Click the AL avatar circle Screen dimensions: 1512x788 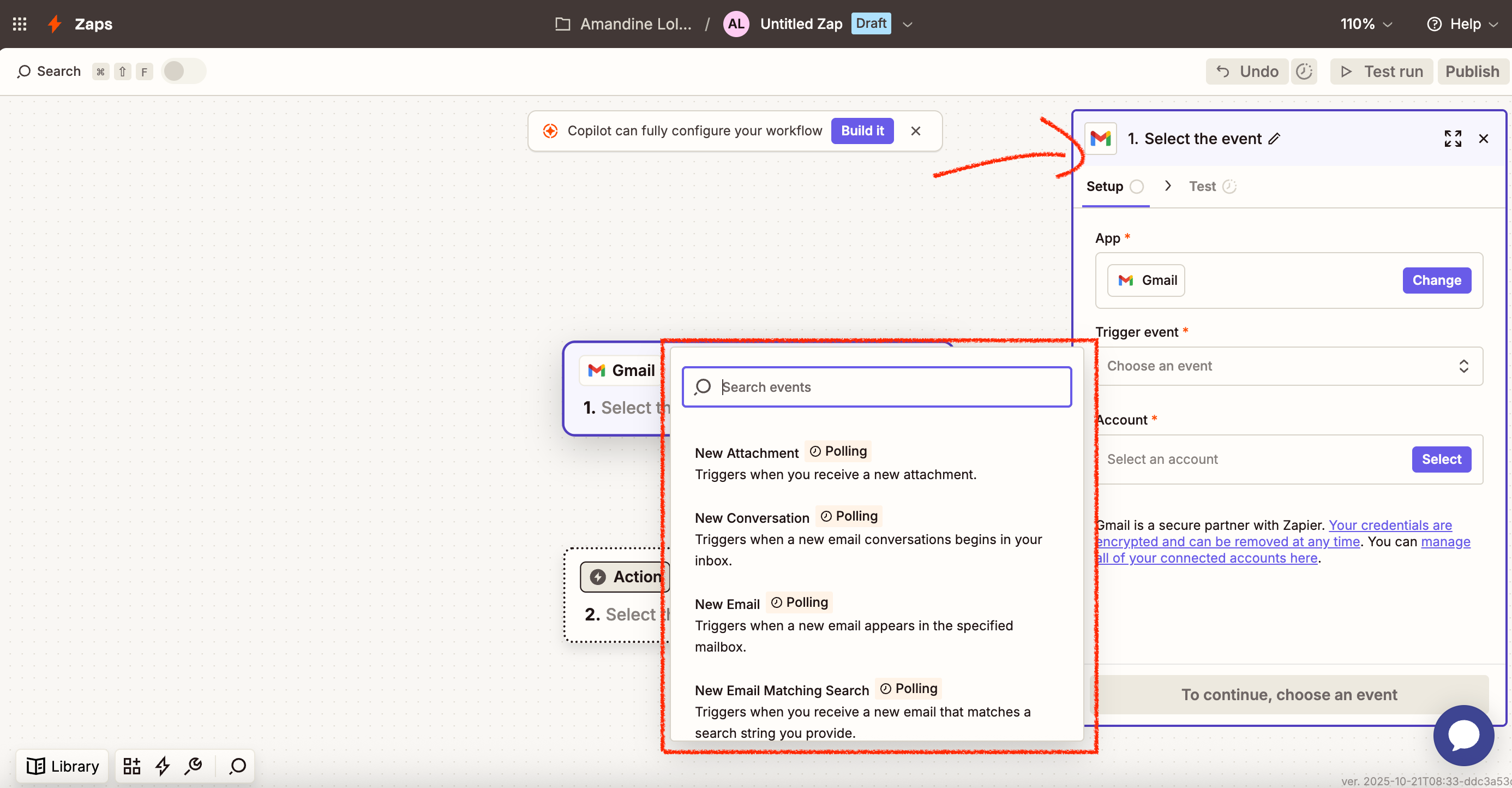[736, 23]
